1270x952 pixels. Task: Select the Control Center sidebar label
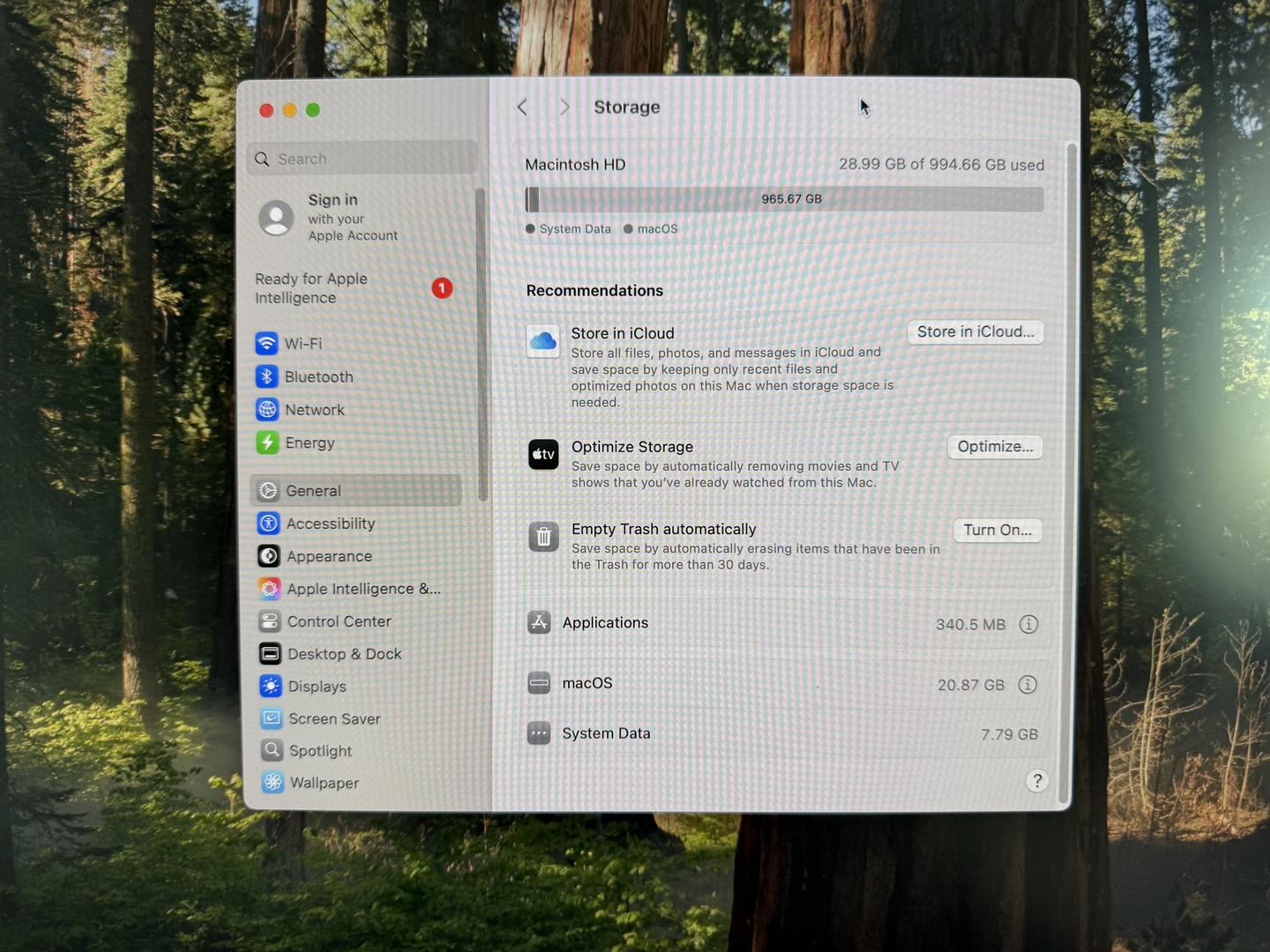point(340,621)
